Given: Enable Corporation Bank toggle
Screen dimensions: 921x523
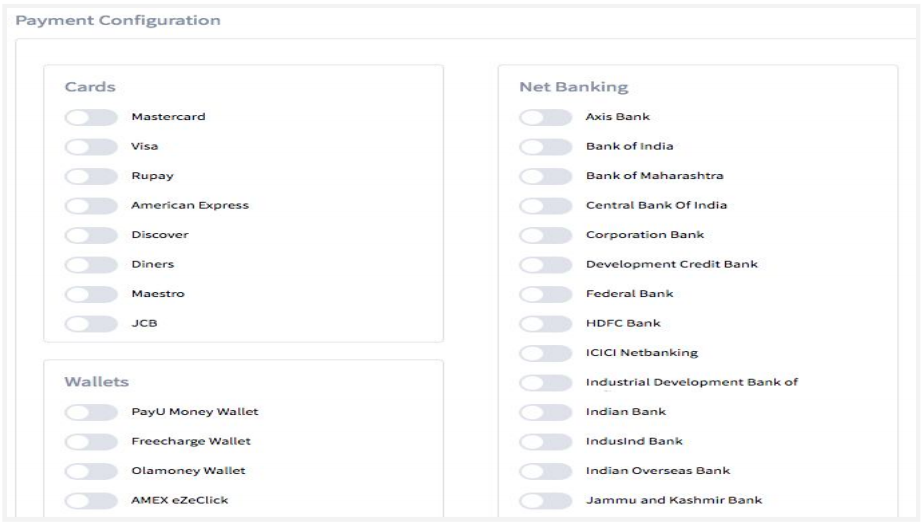Looking at the screenshot, I should click(545, 235).
